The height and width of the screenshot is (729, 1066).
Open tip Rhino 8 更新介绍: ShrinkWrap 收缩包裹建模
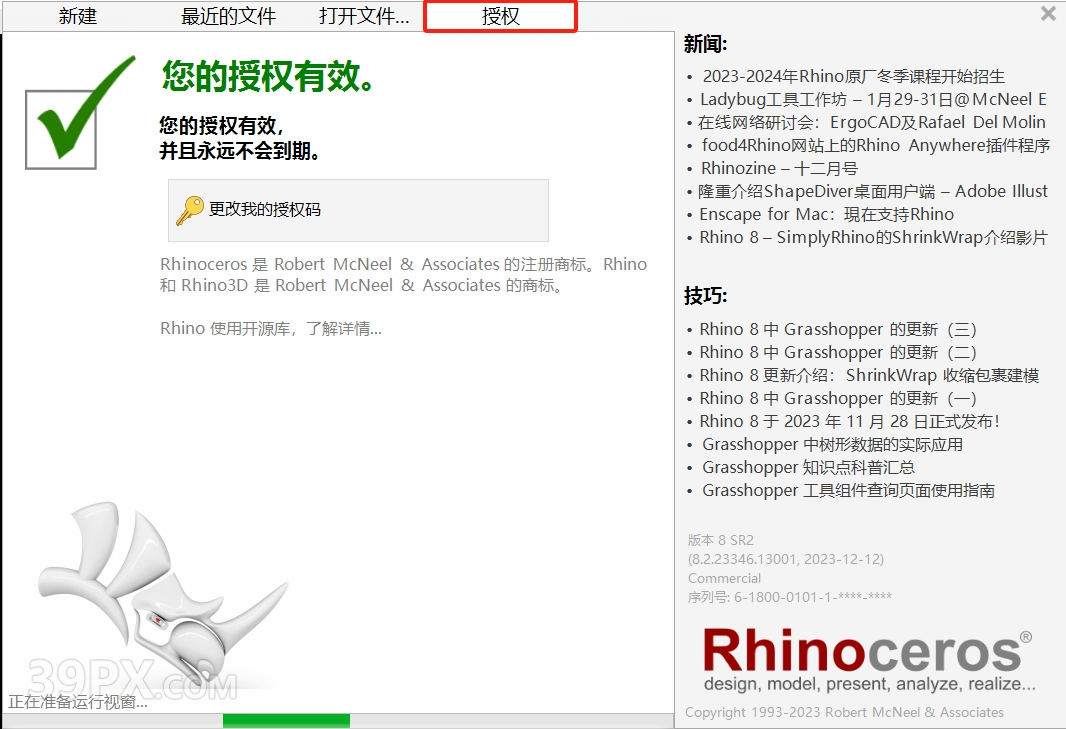(x=870, y=376)
